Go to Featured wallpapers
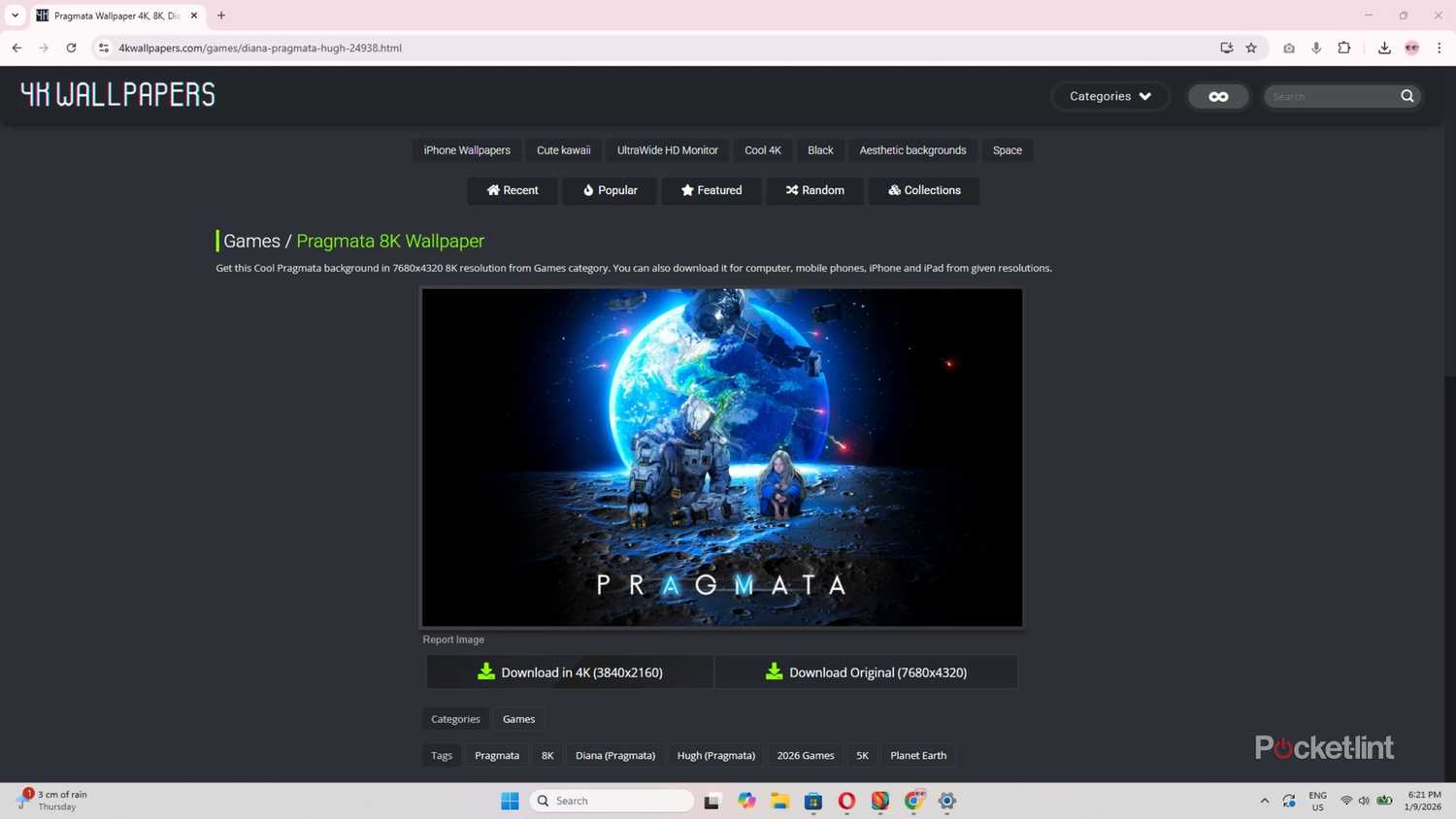The height and width of the screenshot is (819, 1456). [711, 190]
